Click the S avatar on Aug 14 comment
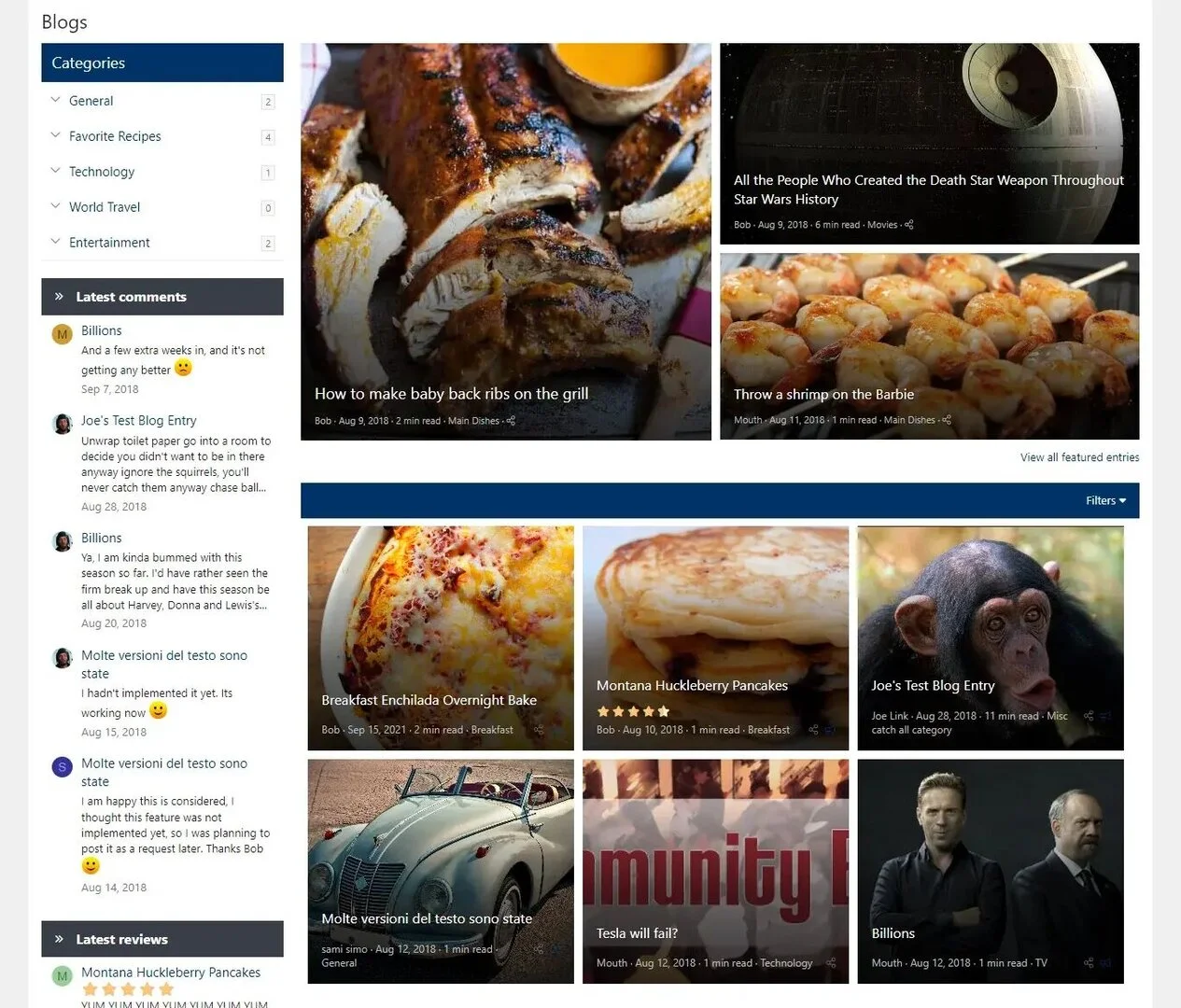The image size is (1181, 1008). [63, 767]
